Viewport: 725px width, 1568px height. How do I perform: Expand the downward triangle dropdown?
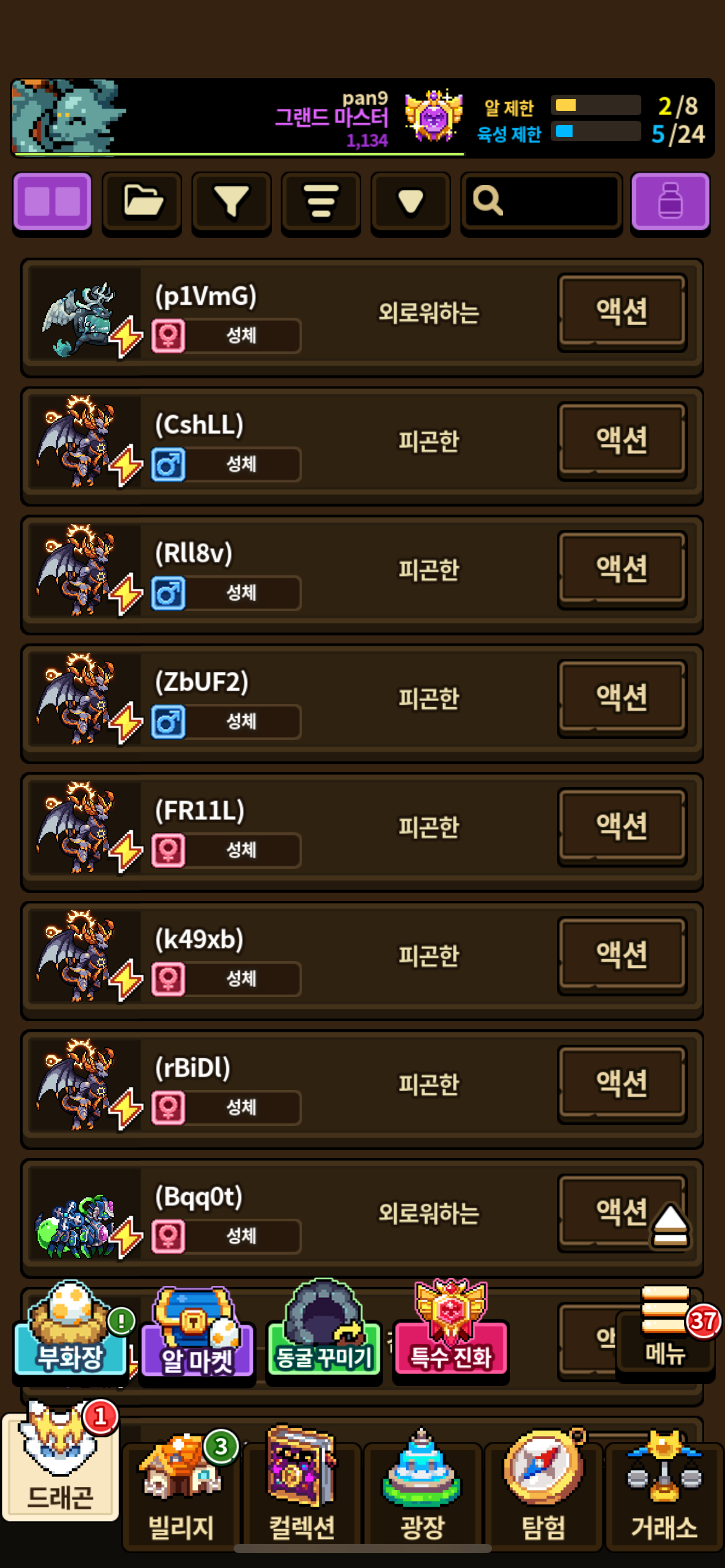[410, 203]
